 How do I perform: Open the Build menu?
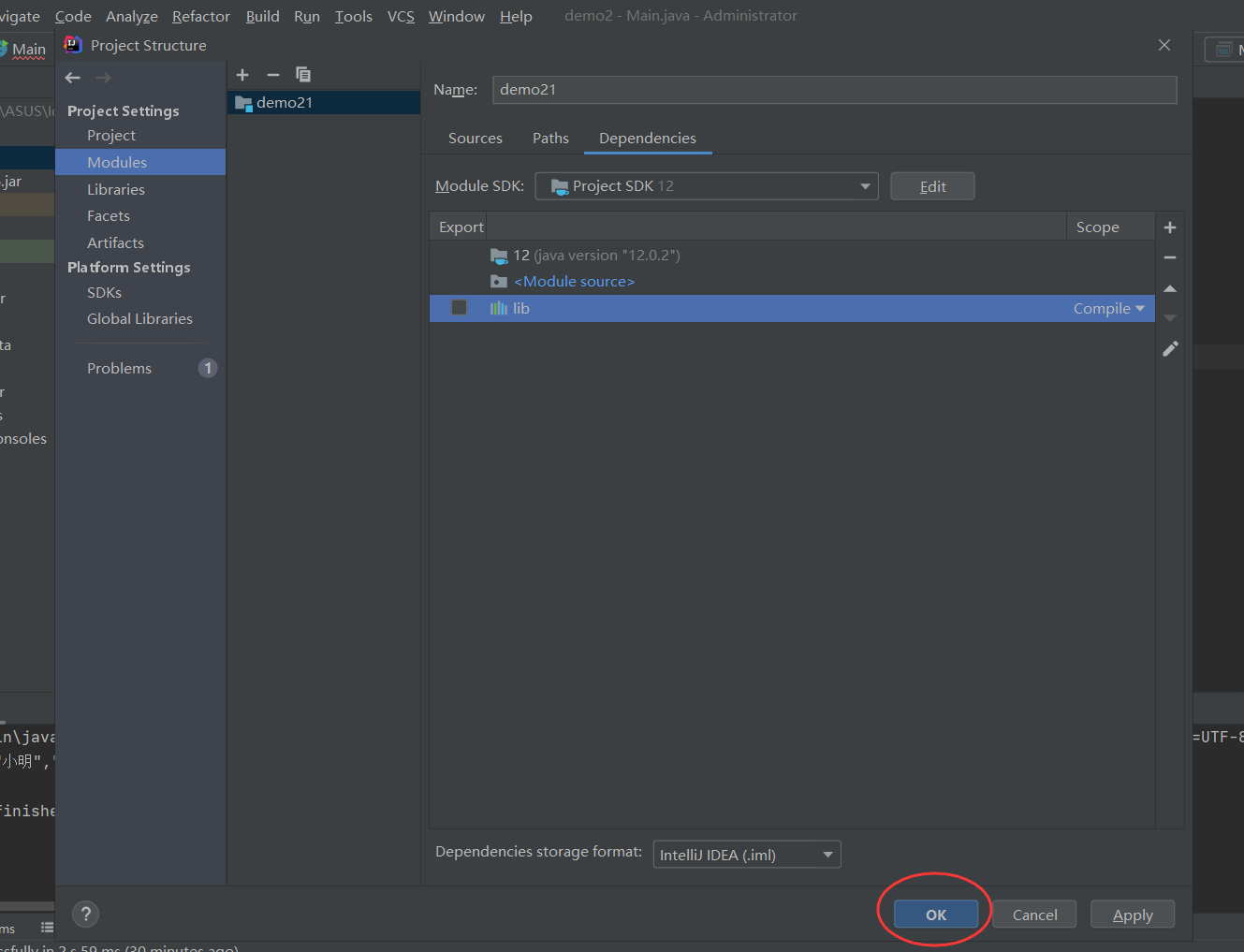tap(263, 16)
